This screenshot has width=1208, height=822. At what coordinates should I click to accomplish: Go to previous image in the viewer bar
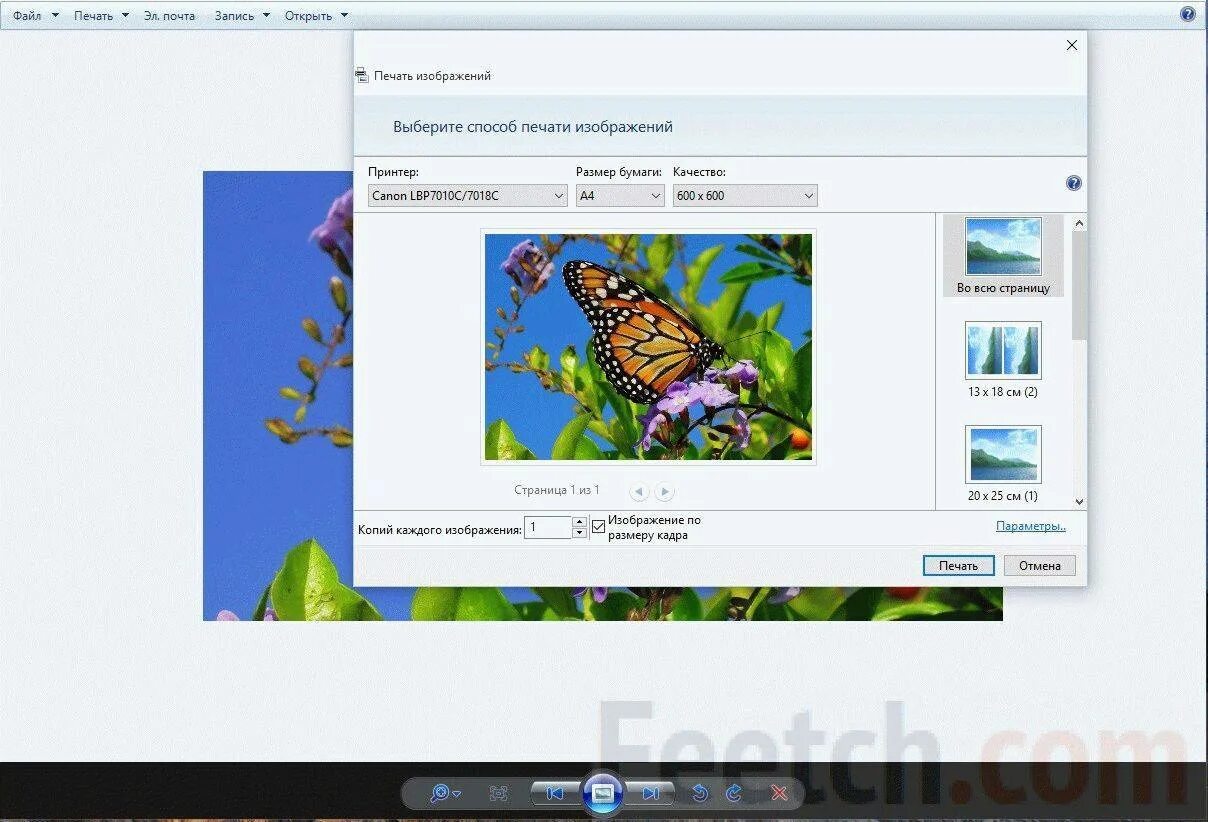pos(555,793)
